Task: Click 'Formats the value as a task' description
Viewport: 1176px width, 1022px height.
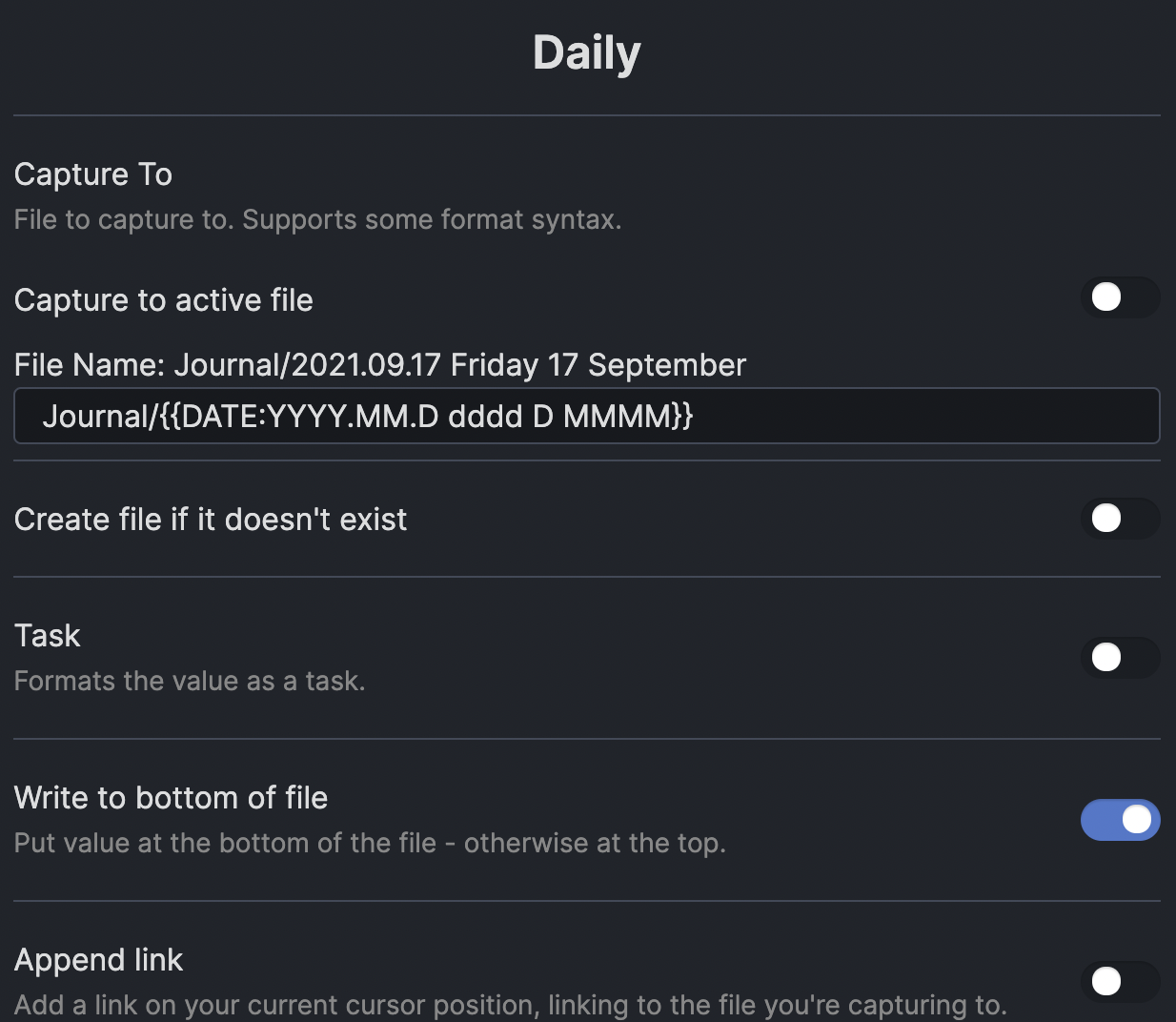Action: pos(190,681)
